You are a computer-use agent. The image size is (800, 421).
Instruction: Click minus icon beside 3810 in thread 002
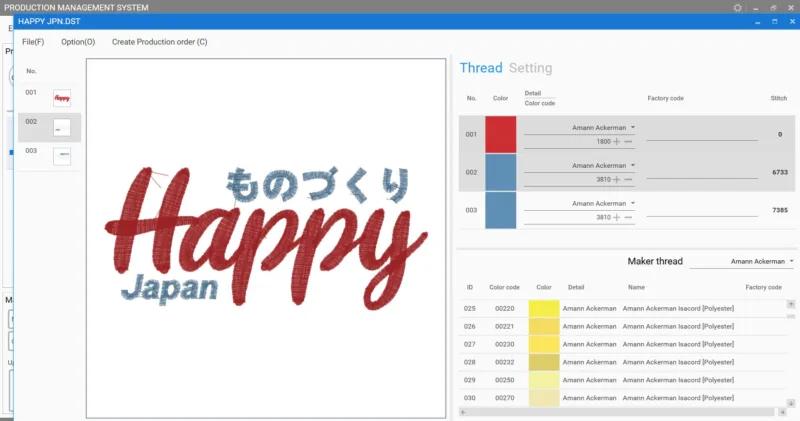tap(628, 180)
